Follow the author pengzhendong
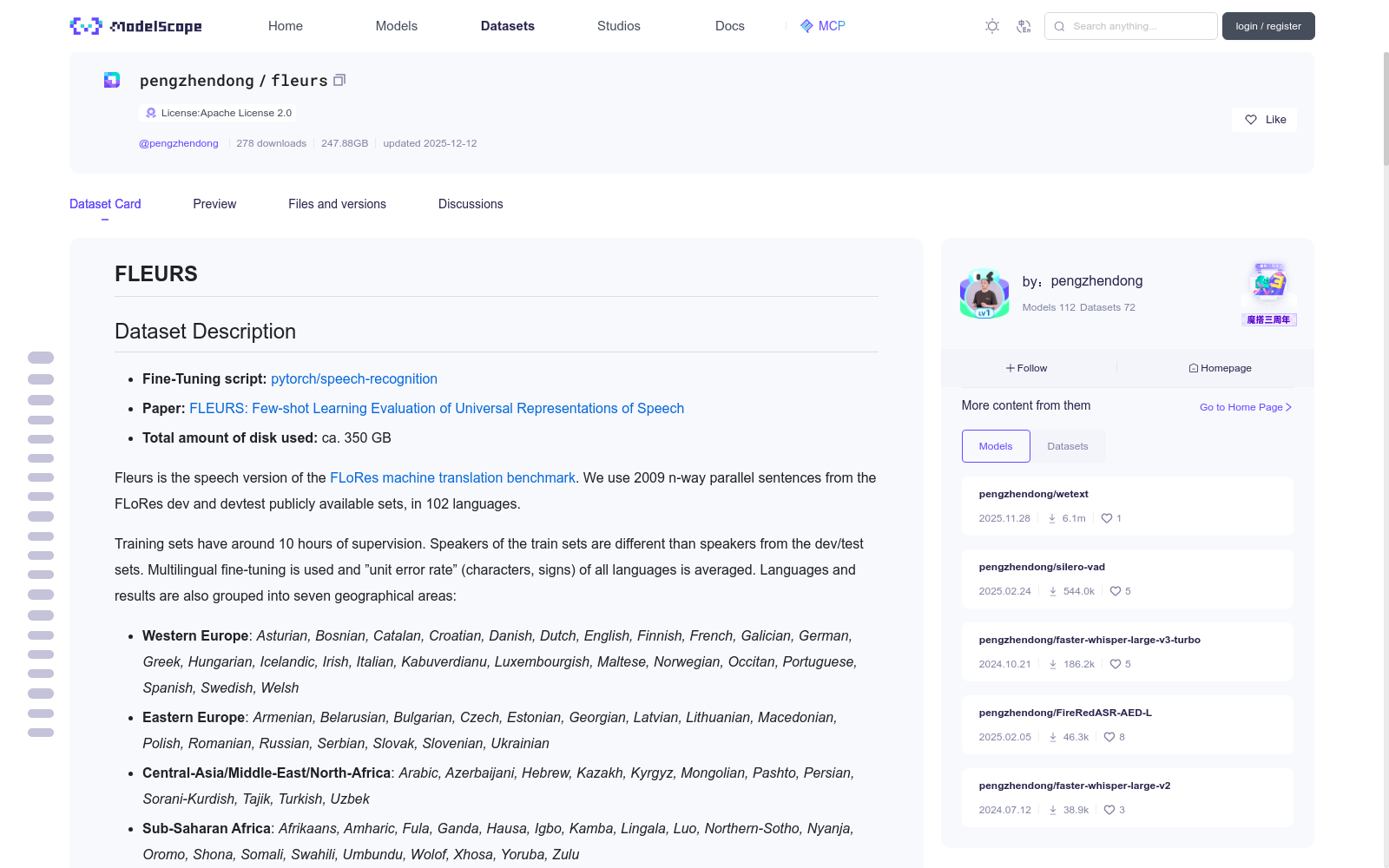Image resolution: width=1389 pixels, height=868 pixels. click(1027, 368)
